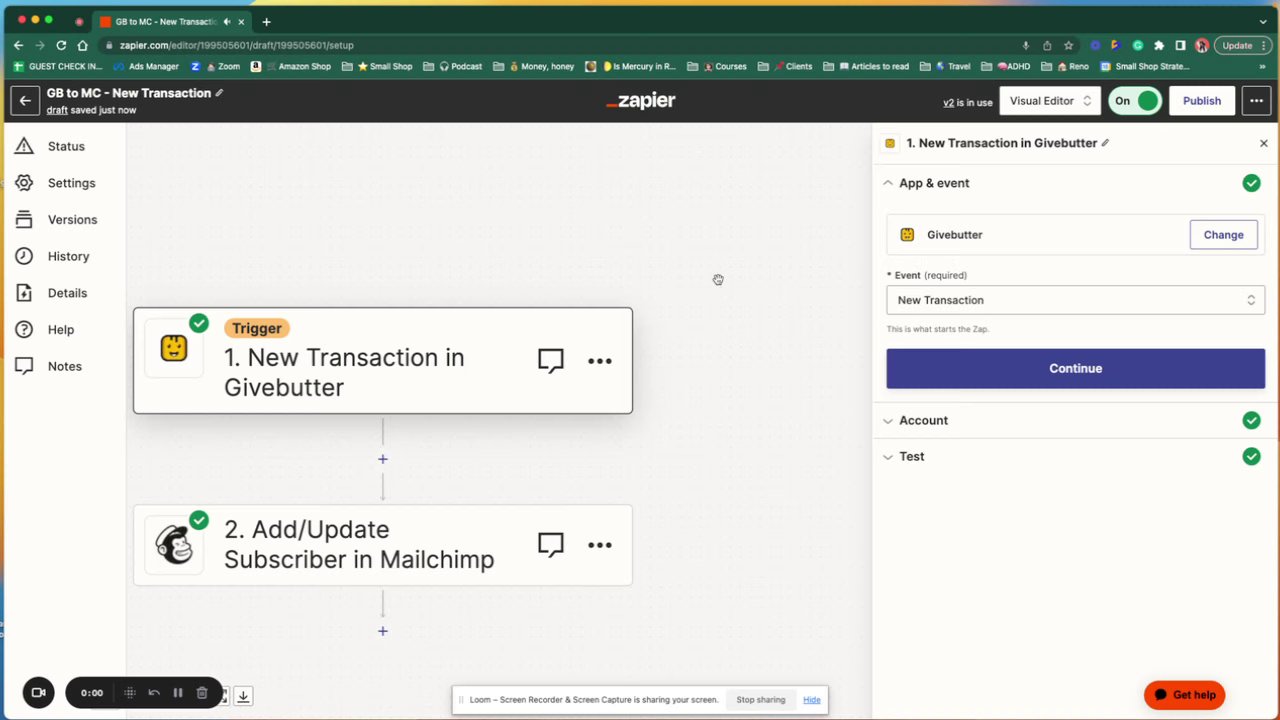This screenshot has height=720, width=1280.
Task: Open three-dot menu on Mailchimp step
Action: click(600, 545)
